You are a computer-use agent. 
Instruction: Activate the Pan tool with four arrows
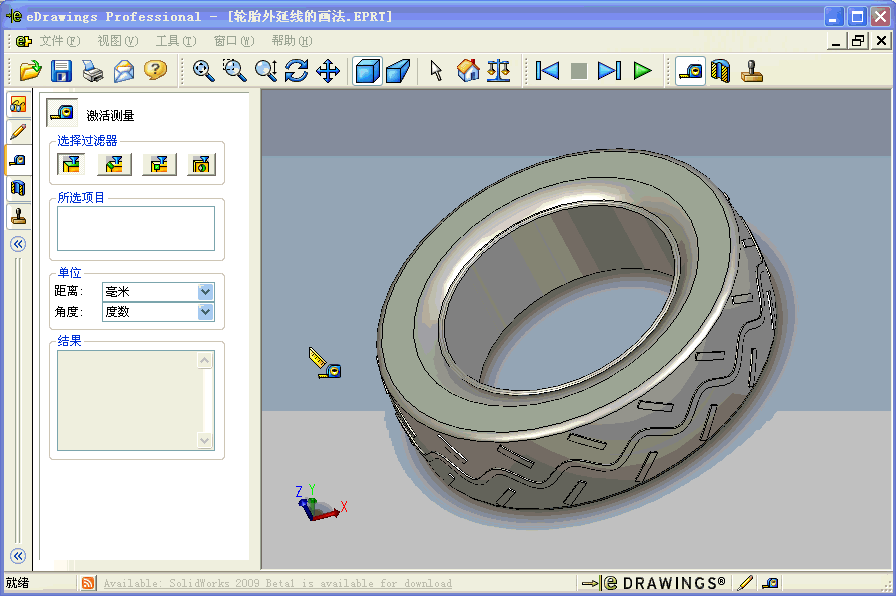pos(328,71)
